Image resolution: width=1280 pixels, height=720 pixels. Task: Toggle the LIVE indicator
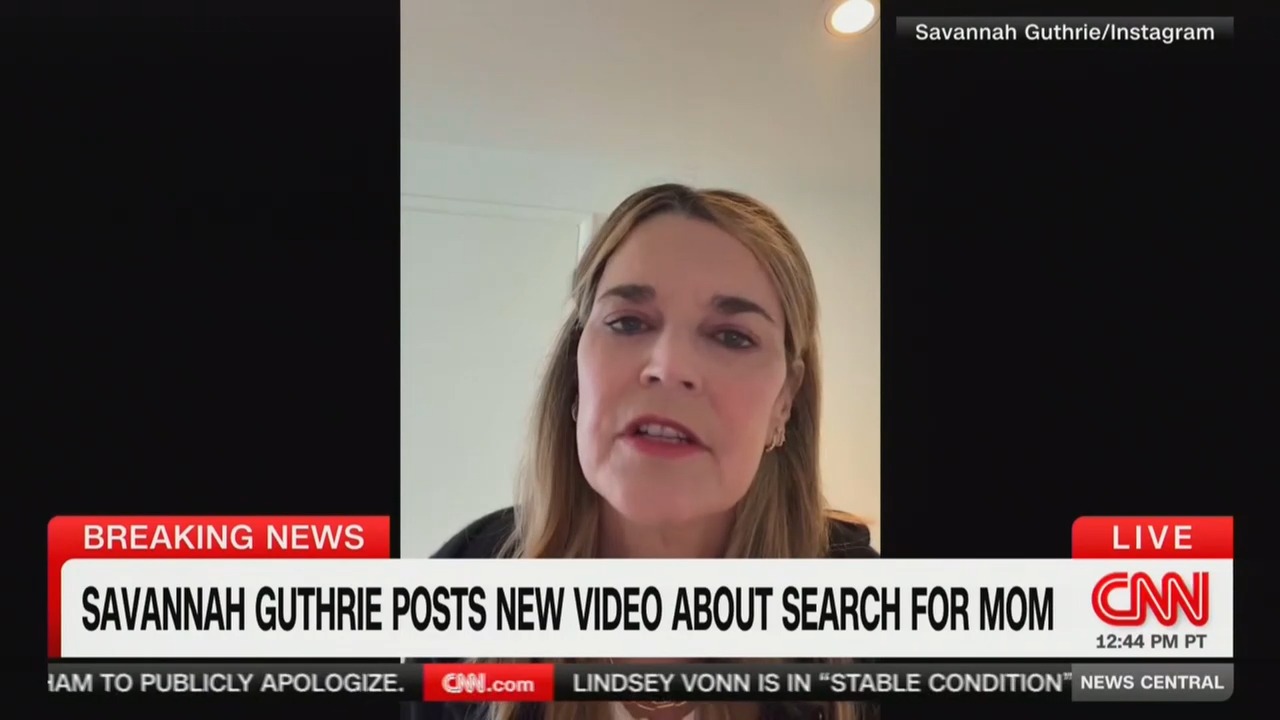[x=1152, y=537]
